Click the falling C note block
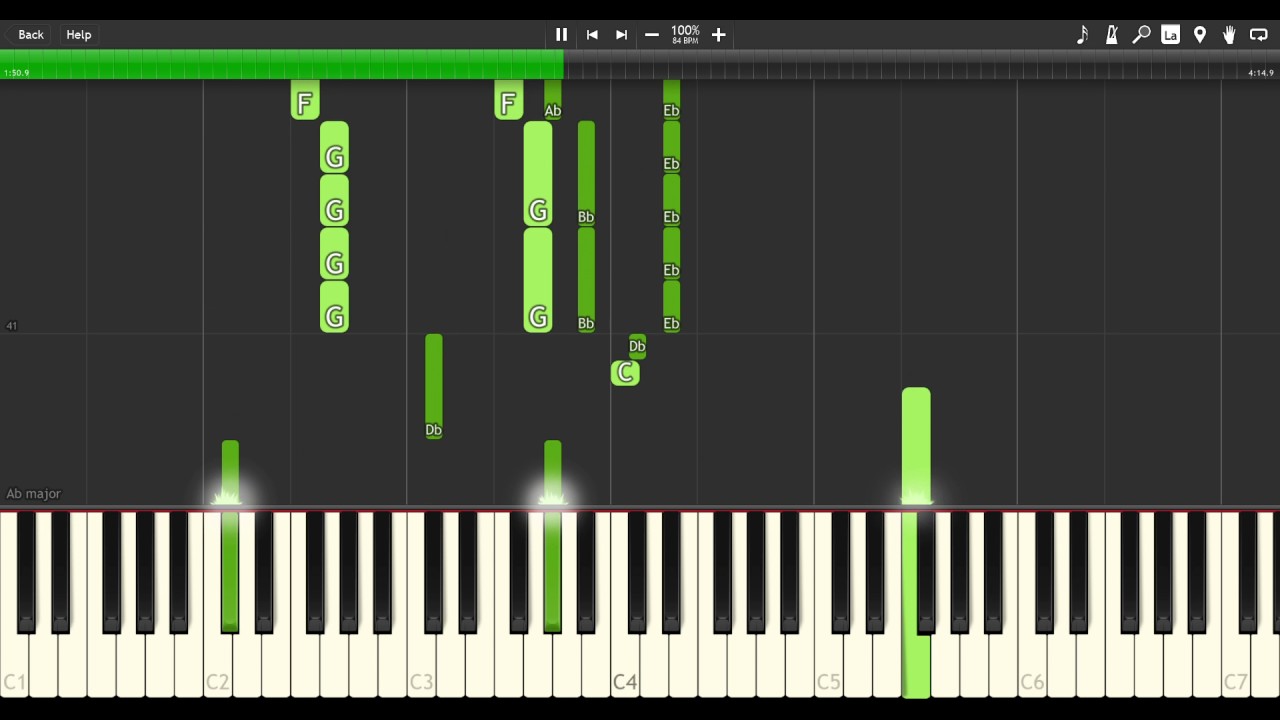This screenshot has height=720, width=1280. tap(625, 373)
